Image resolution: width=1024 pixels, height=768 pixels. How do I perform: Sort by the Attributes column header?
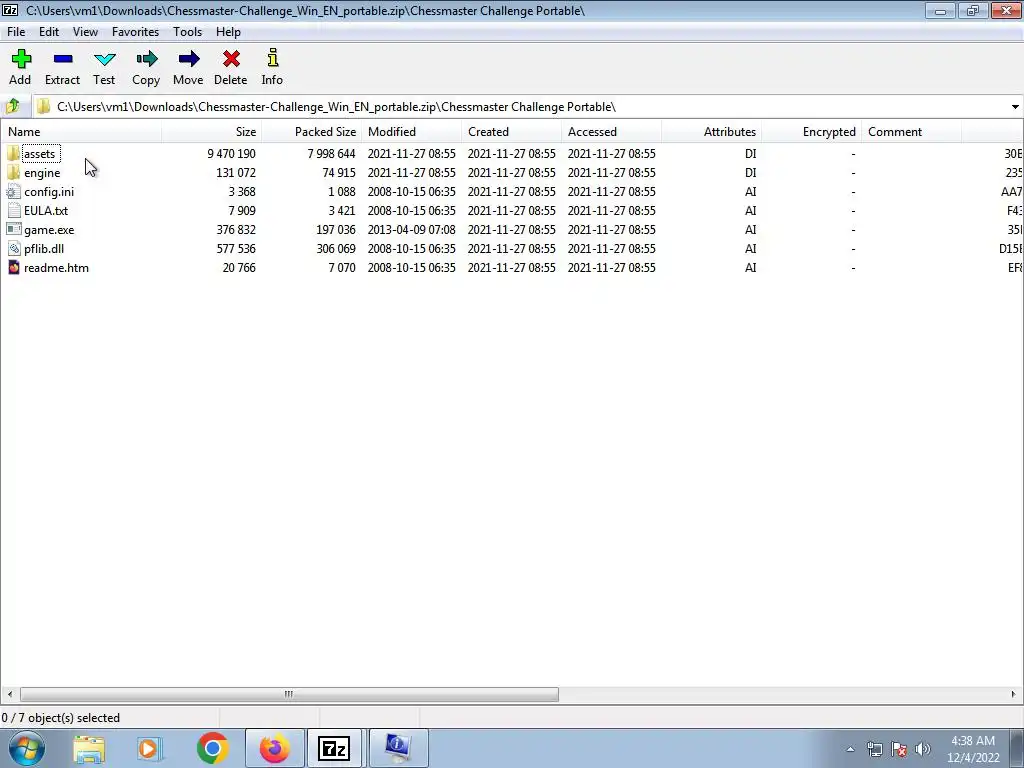click(711, 132)
